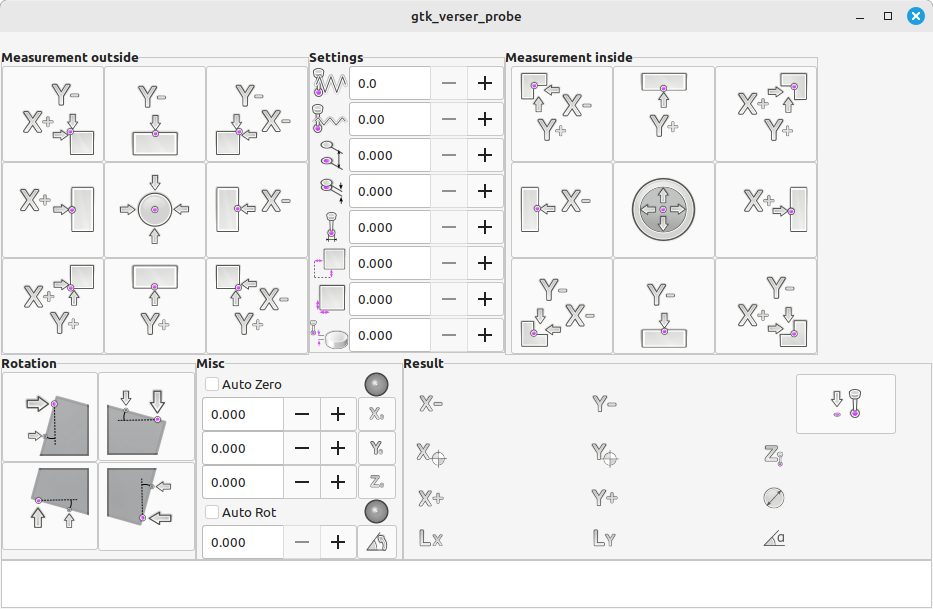933x609 pixels.
Task: Select the Y- top edge probe in Measurement outside
Action: (x=154, y=114)
